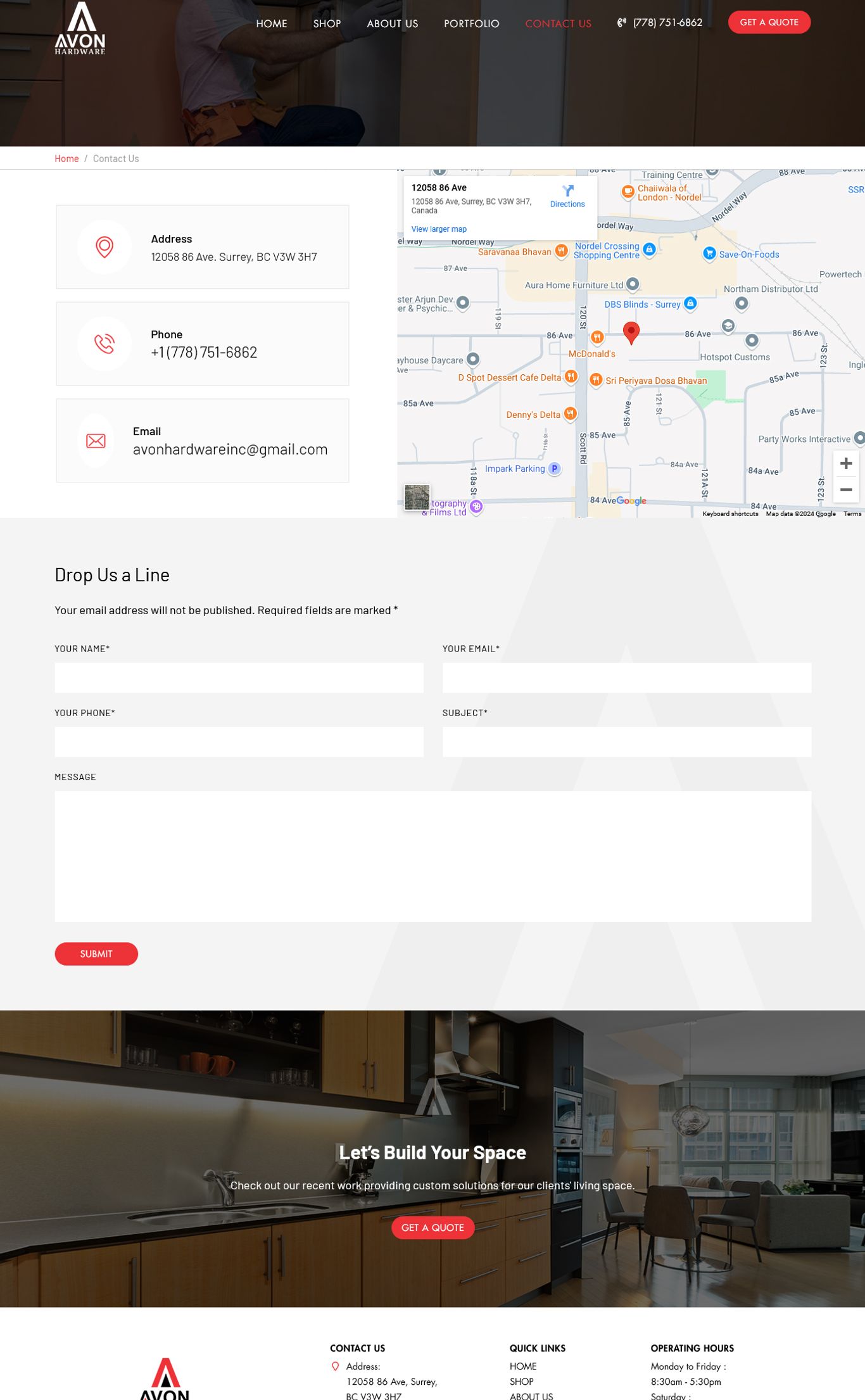Click the D Spot Dessert Cafe marker
The image size is (865, 1400).
[571, 377]
